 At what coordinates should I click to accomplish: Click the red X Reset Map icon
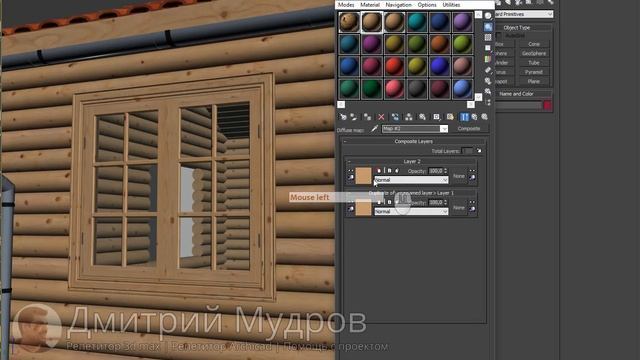coord(381,117)
